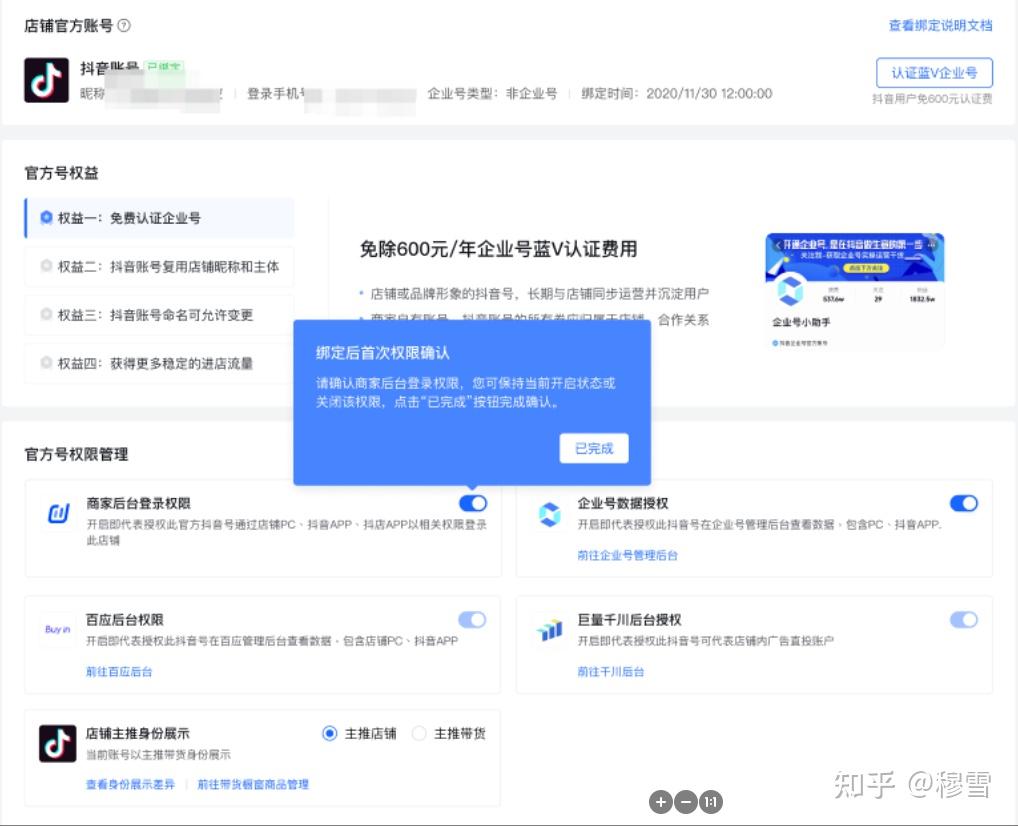The width and height of the screenshot is (1018, 826).
Task: Toggle 巨量千川后台授权 switch
Action: coord(963,620)
